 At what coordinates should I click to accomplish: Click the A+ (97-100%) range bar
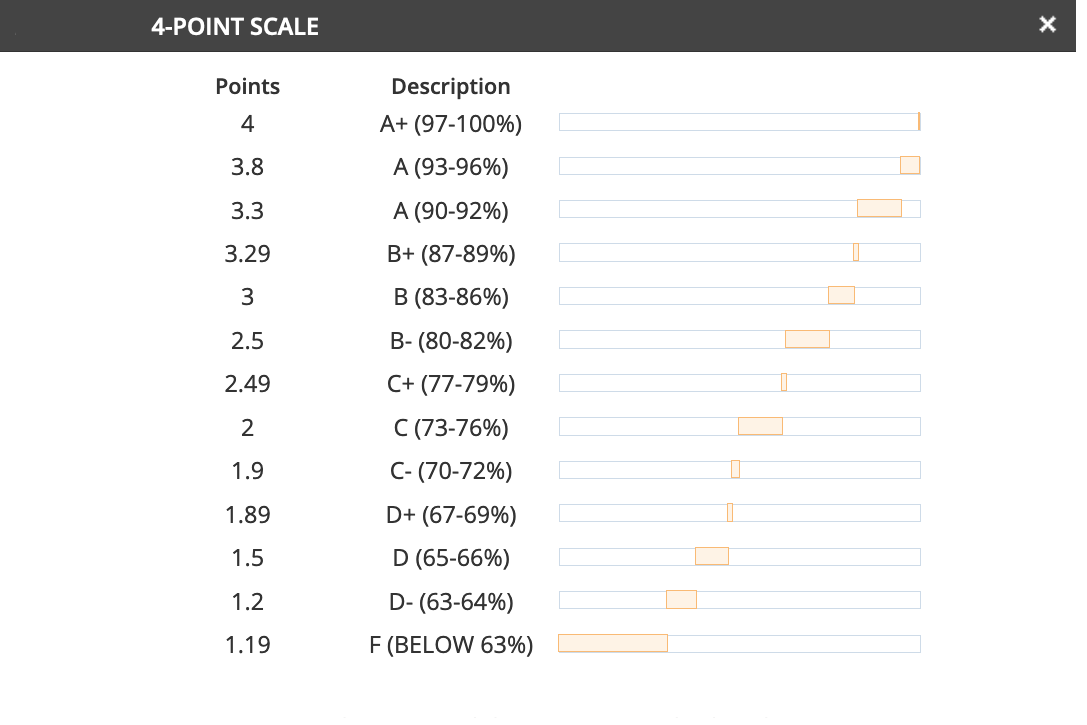click(x=739, y=122)
